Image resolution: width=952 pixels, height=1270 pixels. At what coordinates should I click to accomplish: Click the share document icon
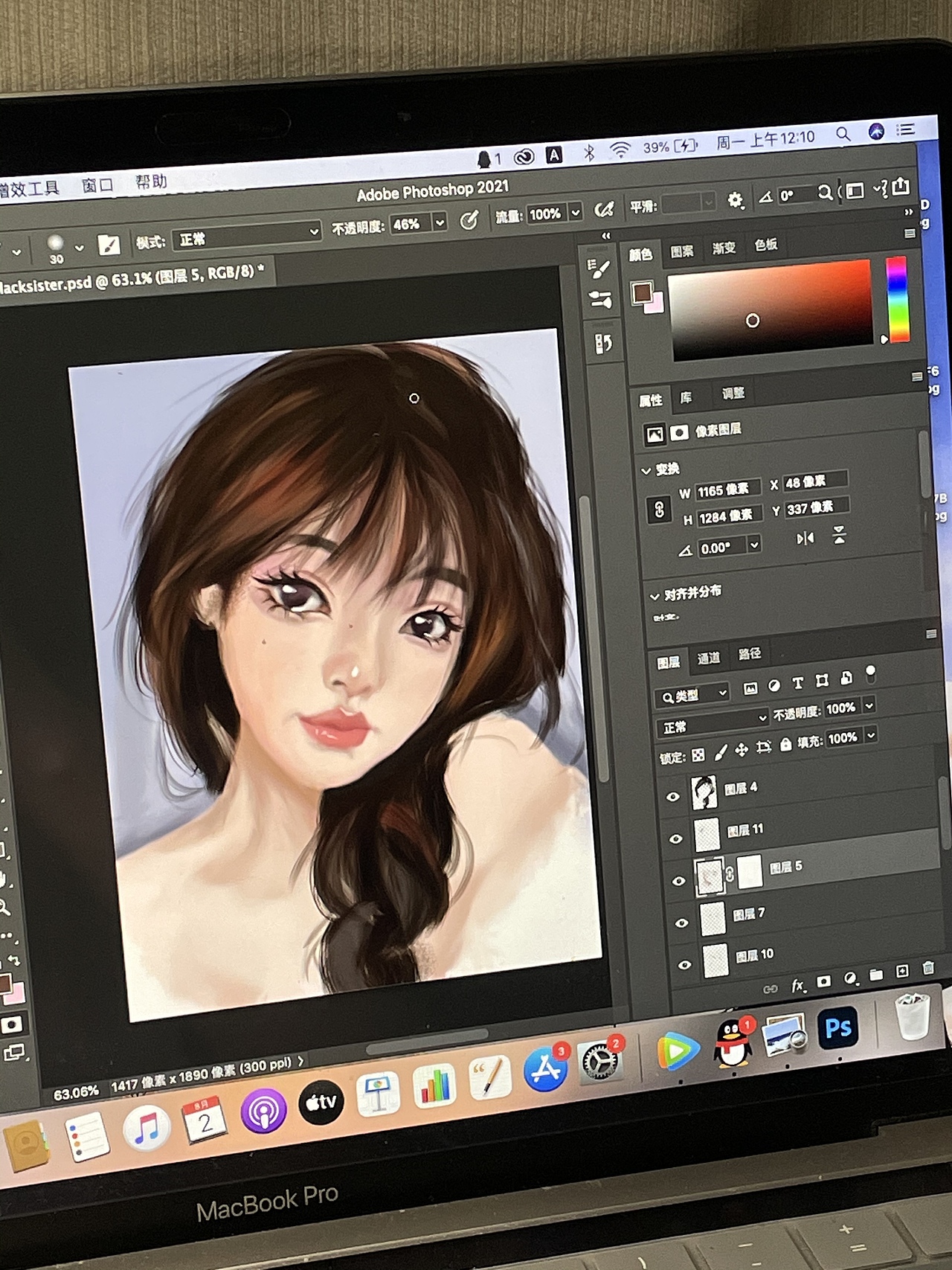(x=901, y=186)
